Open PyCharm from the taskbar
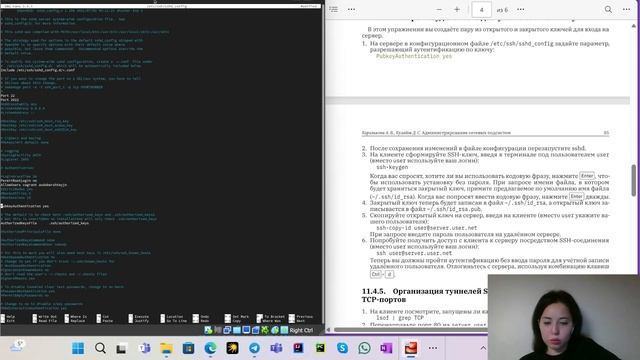 click(320, 348)
